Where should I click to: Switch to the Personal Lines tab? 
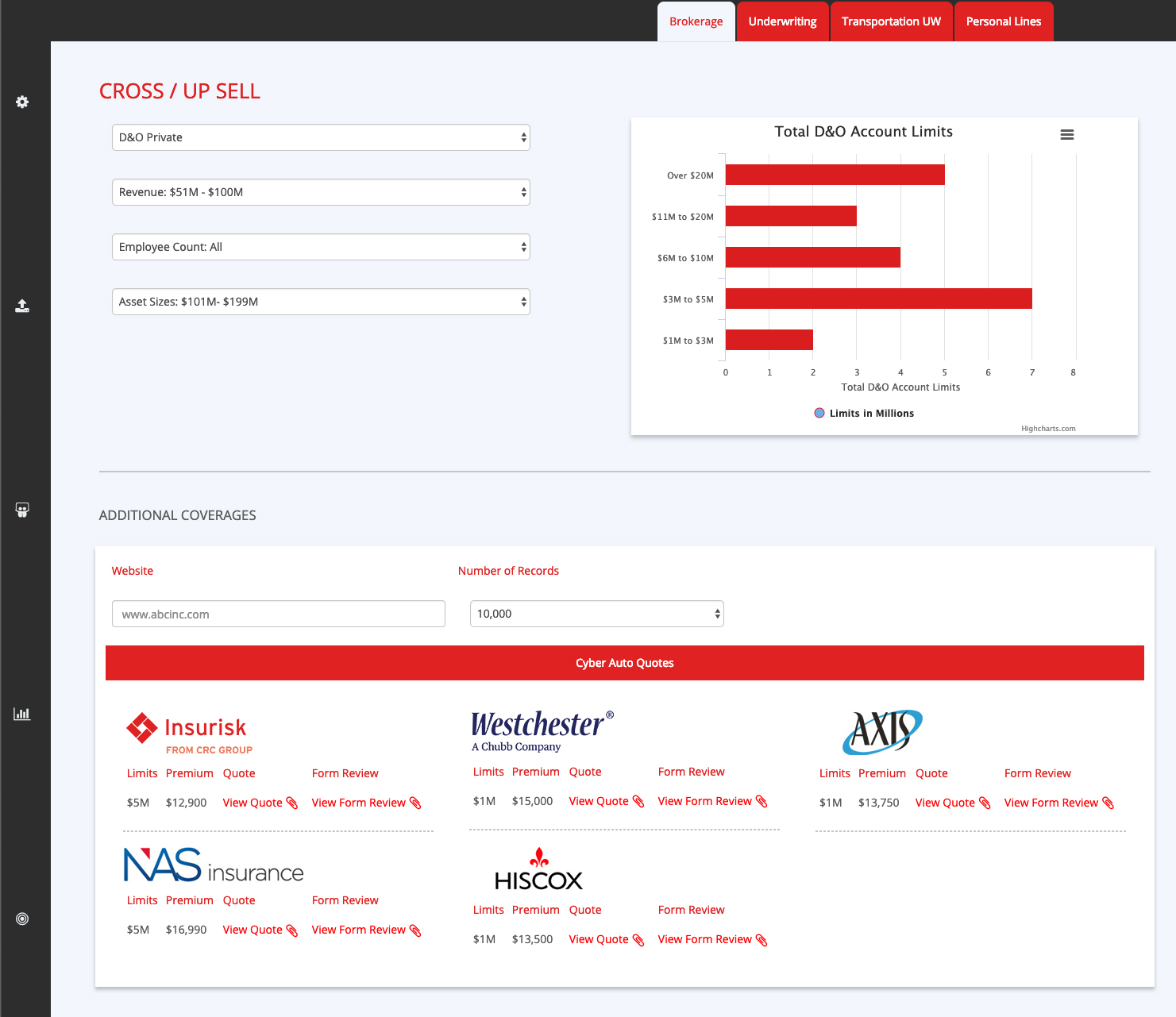[1003, 21]
